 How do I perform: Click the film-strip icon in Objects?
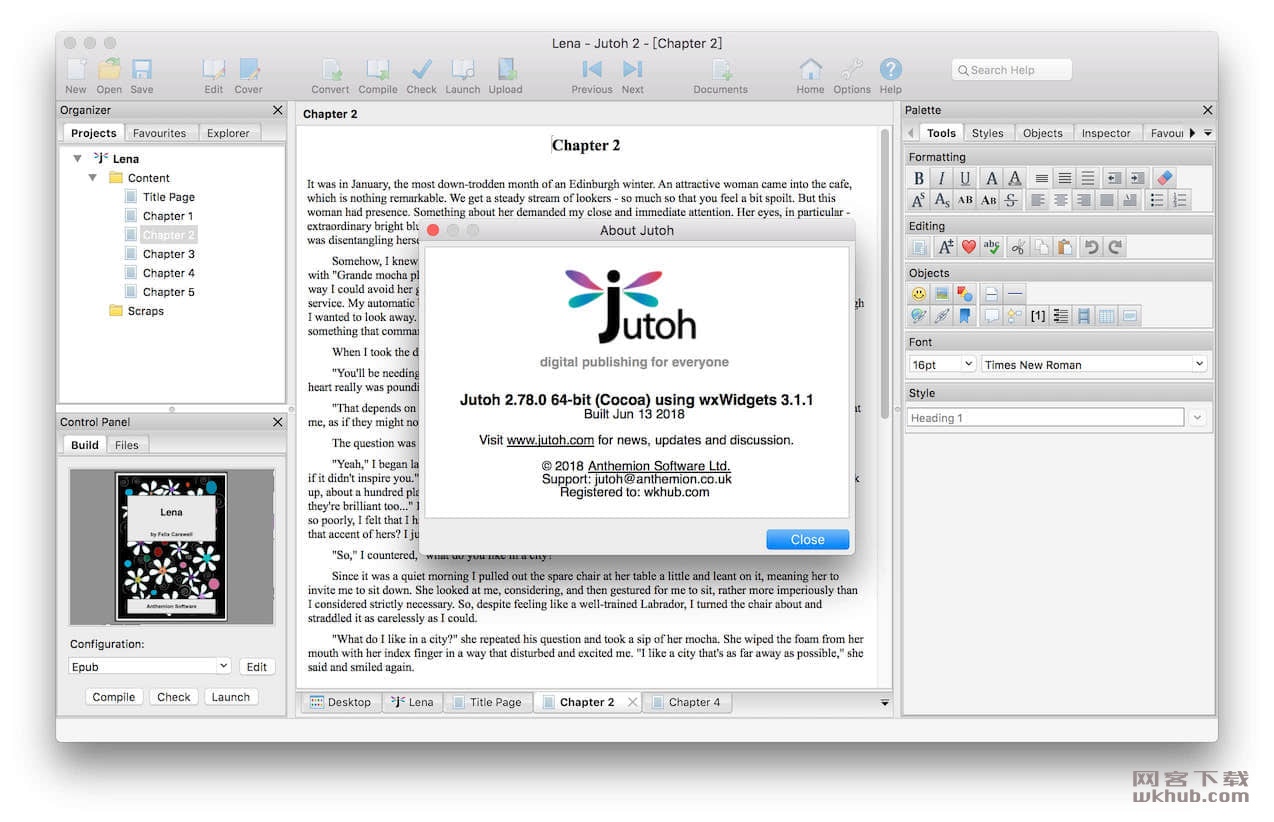pos(1083,316)
